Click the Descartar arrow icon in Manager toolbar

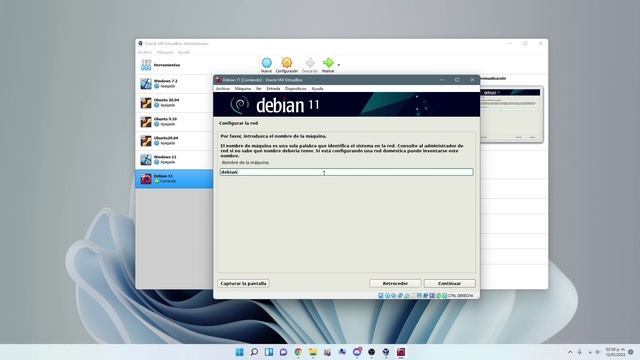pyautogui.click(x=310, y=63)
